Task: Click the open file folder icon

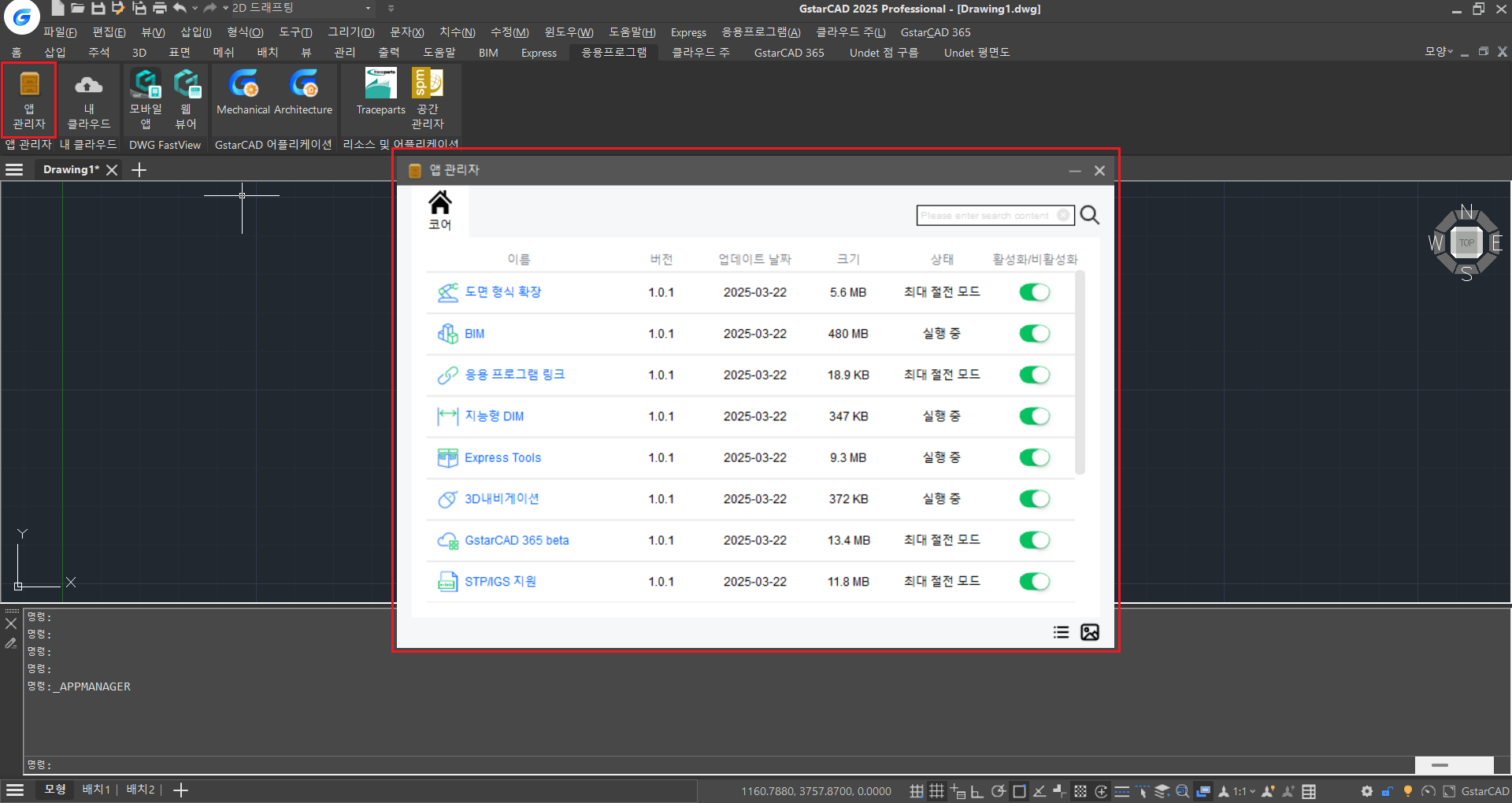Action: pos(77,8)
